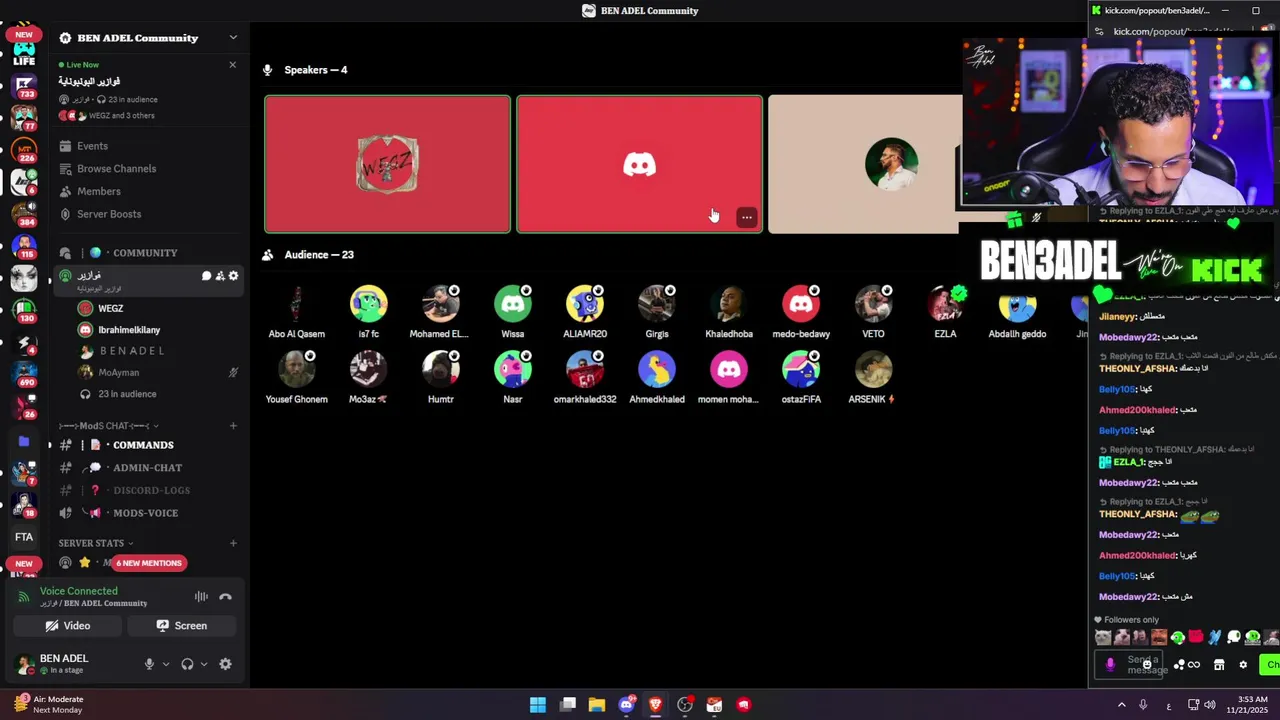Open the FTA server in the server list
This screenshot has width=1280, height=720.
click(24, 537)
